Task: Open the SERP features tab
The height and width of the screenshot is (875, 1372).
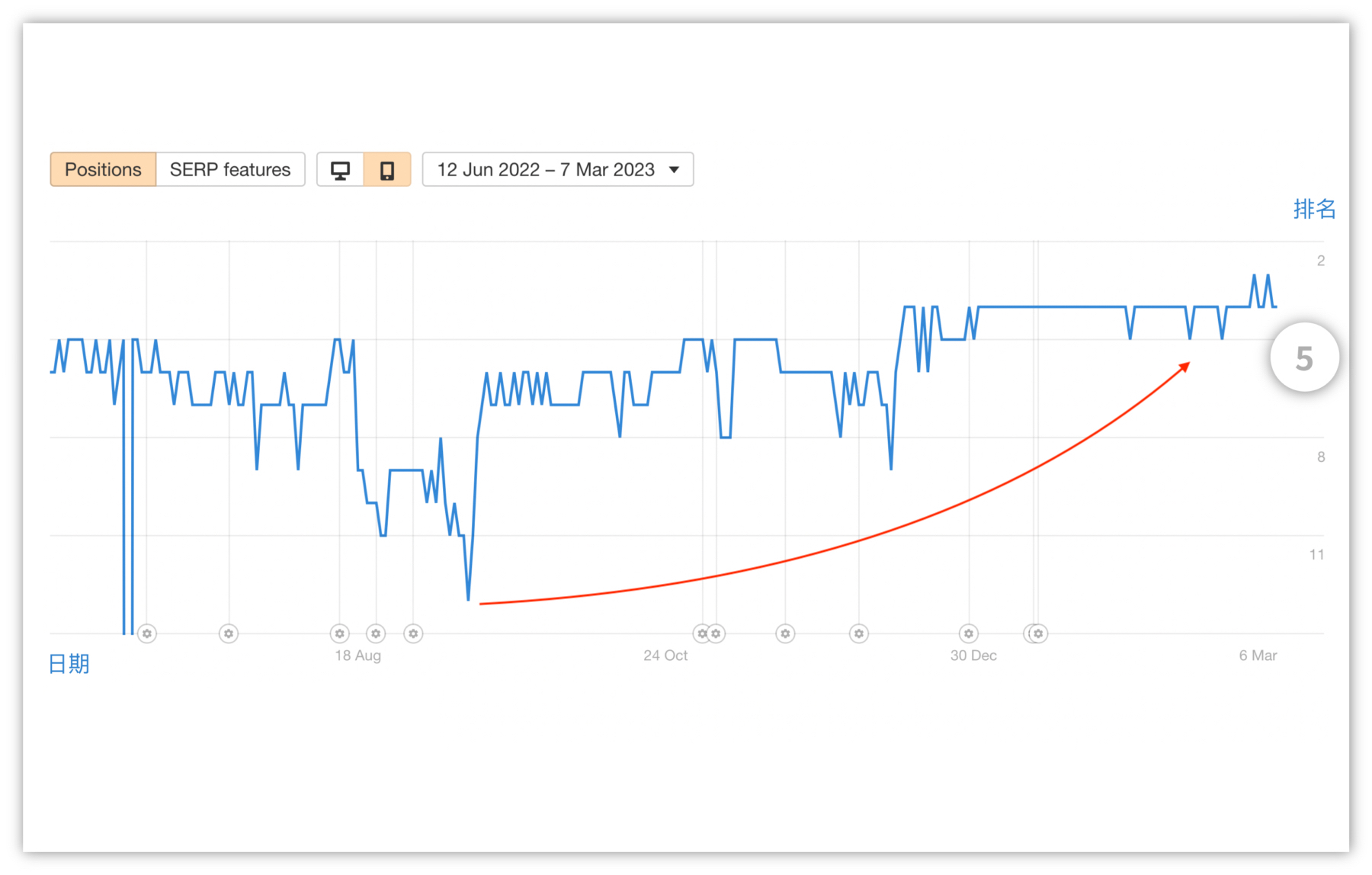Action: click(230, 169)
